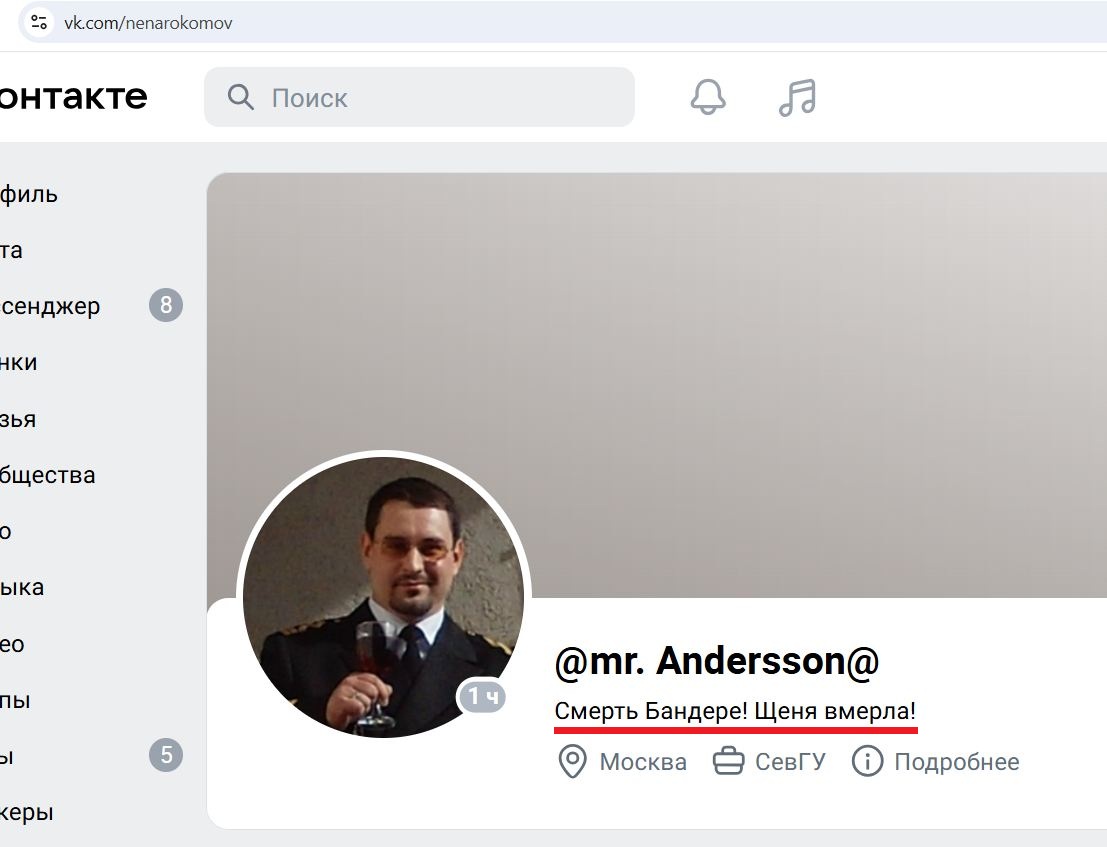Open Сообщества in the sidebar
Viewport: 1107px width, 847px height.
click(x=47, y=475)
